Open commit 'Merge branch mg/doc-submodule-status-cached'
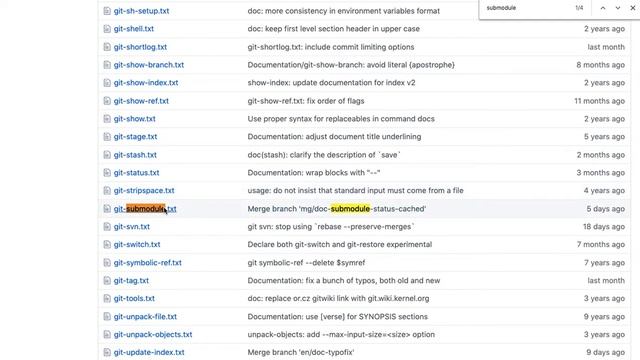This screenshot has width=640, height=360. click(x=337, y=209)
